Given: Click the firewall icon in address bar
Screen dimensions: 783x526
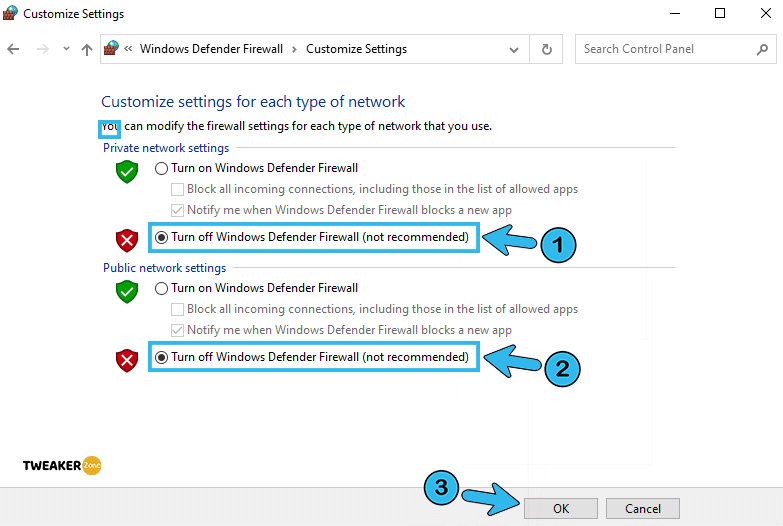Looking at the screenshot, I should click(111, 48).
